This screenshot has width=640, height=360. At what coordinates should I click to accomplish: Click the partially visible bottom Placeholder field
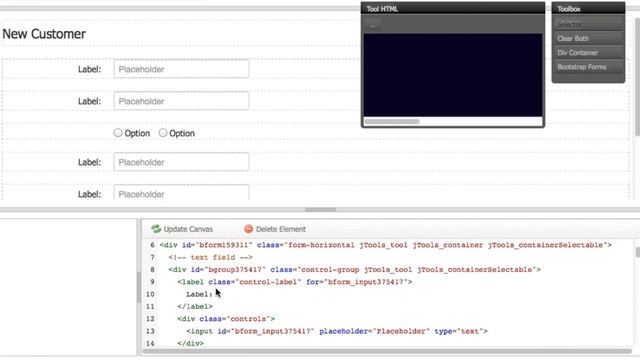tap(181, 193)
